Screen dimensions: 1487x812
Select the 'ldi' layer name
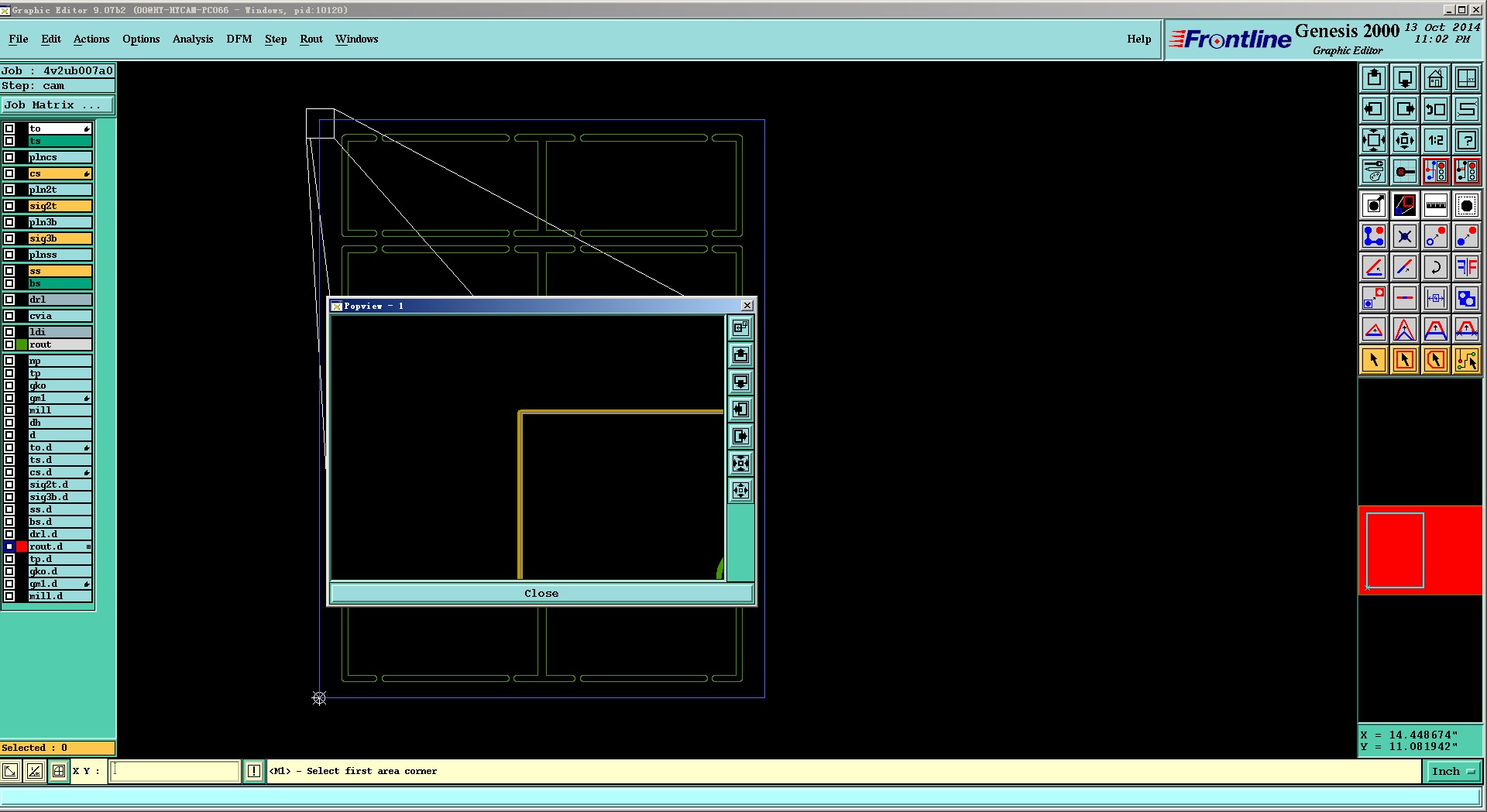point(60,332)
